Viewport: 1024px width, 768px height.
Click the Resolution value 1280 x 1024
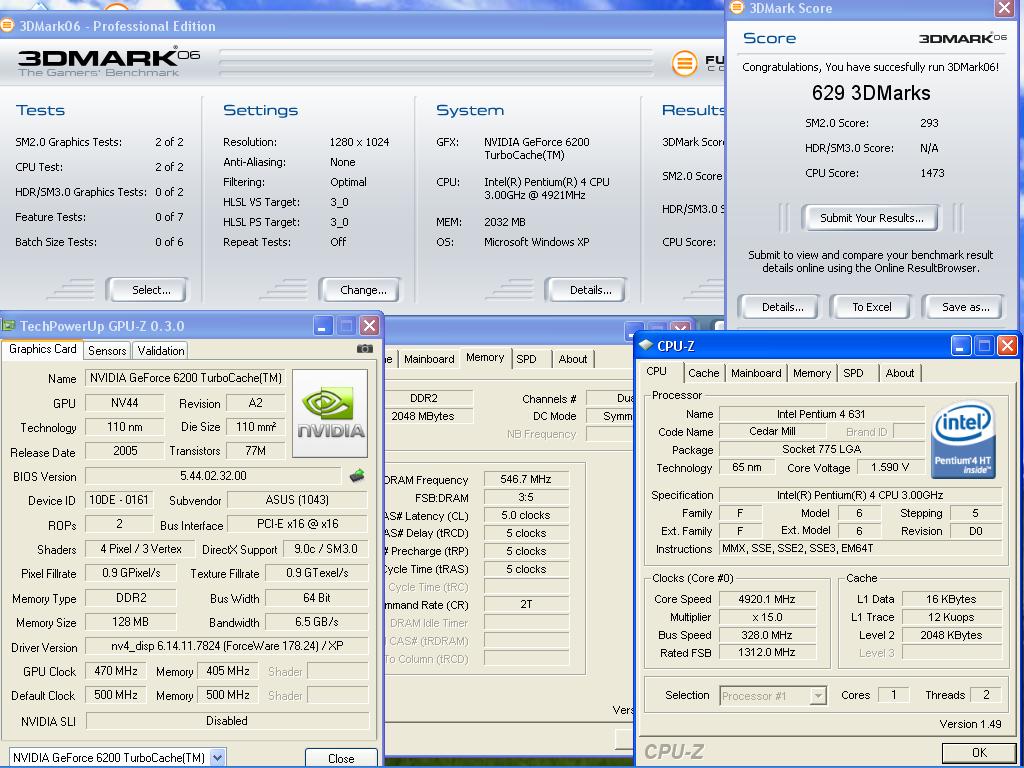click(x=359, y=142)
